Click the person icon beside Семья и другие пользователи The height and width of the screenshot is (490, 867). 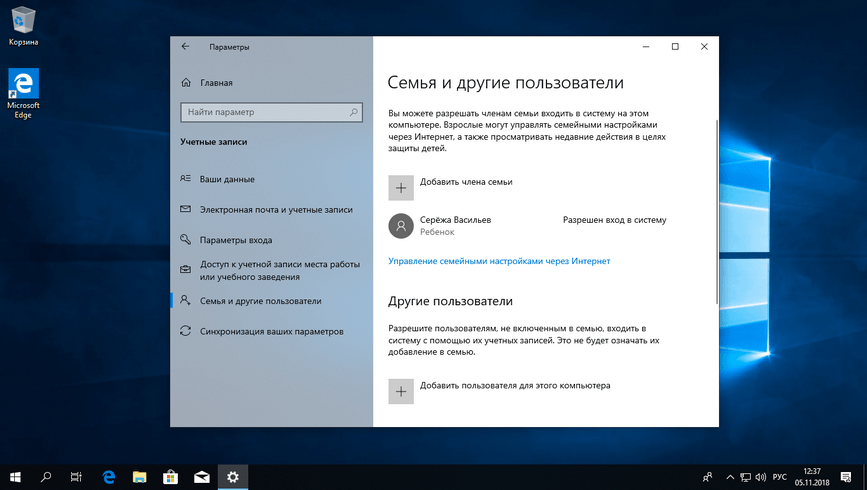pyautogui.click(x=185, y=300)
